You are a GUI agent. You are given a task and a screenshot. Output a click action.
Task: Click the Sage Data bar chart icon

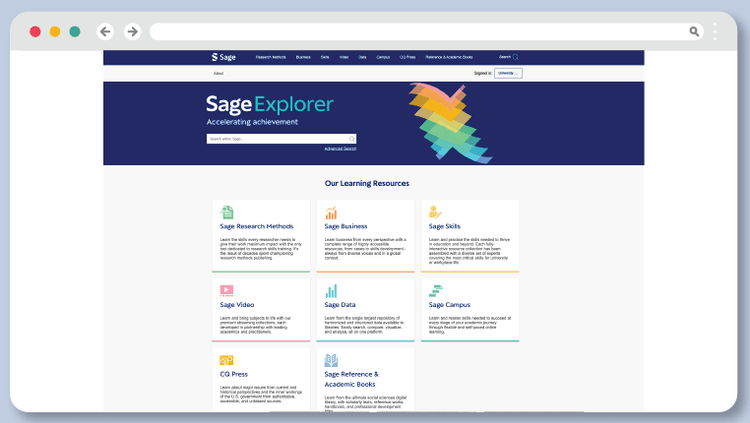pyautogui.click(x=331, y=290)
